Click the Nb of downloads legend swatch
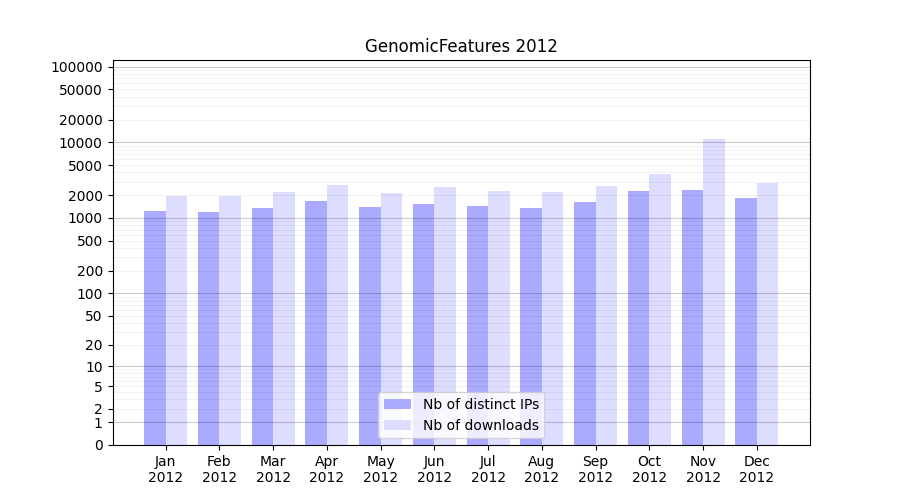Viewport: 900px width, 500px height. point(398,425)
